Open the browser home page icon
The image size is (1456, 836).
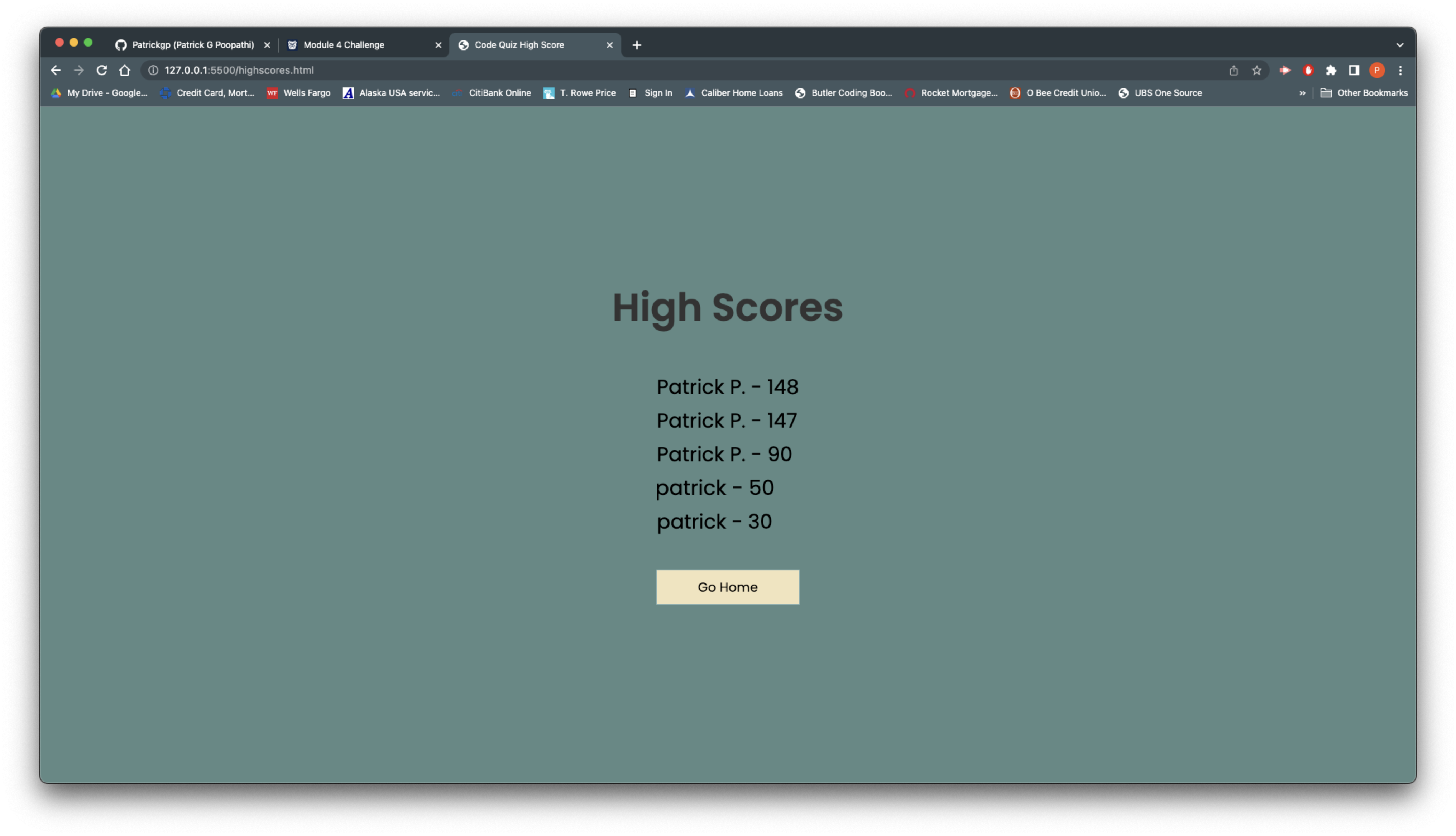coord(125,70)
